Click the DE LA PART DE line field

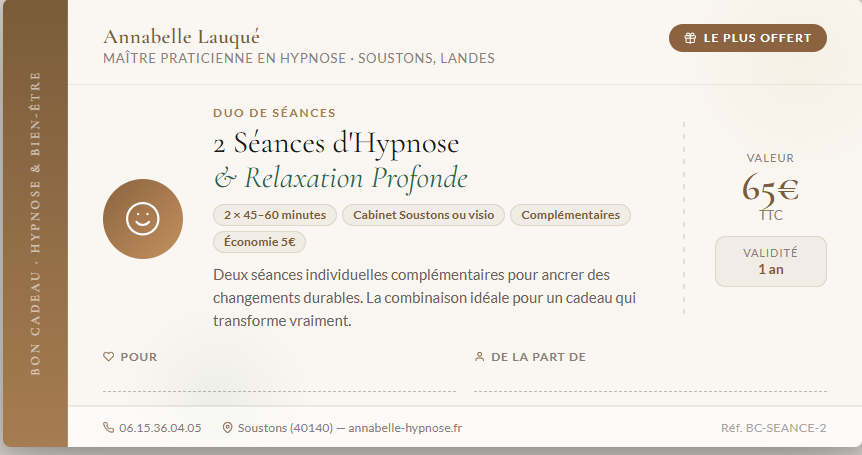(650, 380)
